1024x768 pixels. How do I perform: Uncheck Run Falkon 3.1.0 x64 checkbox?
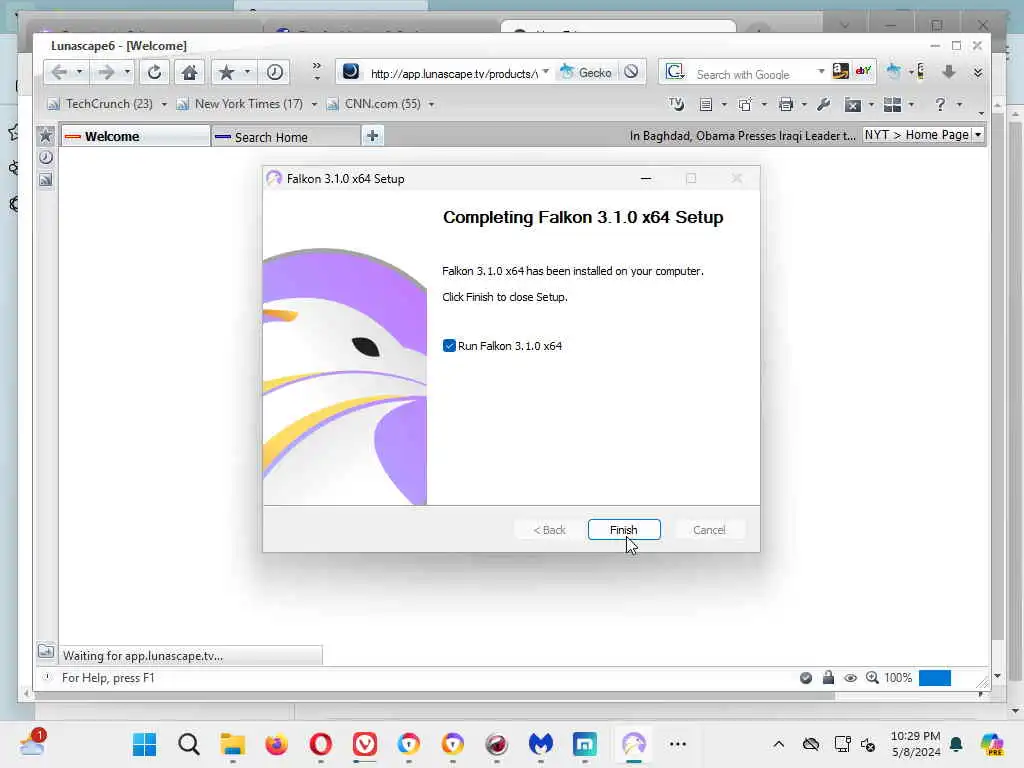449,345
